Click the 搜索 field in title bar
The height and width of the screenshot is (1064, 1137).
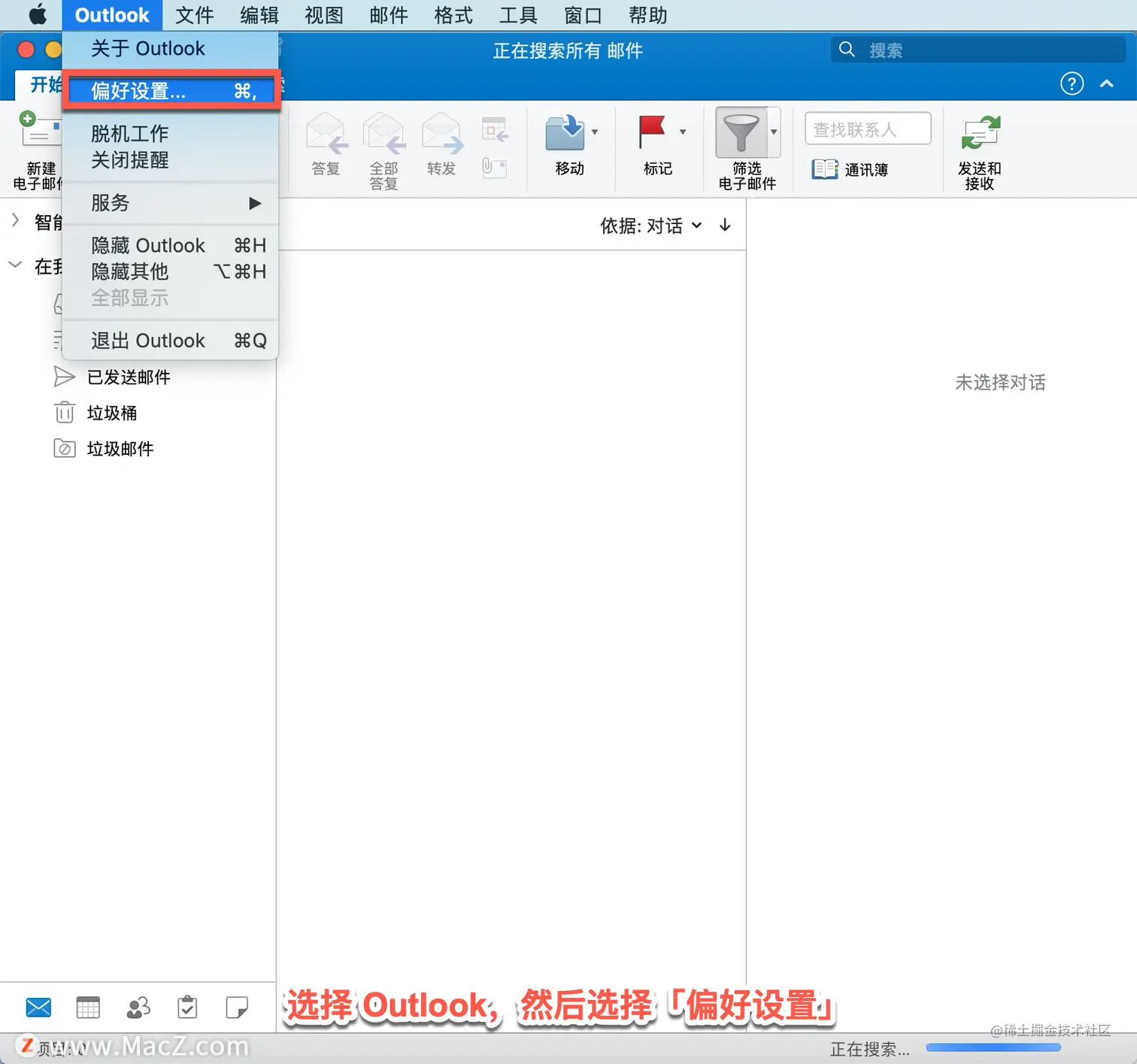click(978, 50)
